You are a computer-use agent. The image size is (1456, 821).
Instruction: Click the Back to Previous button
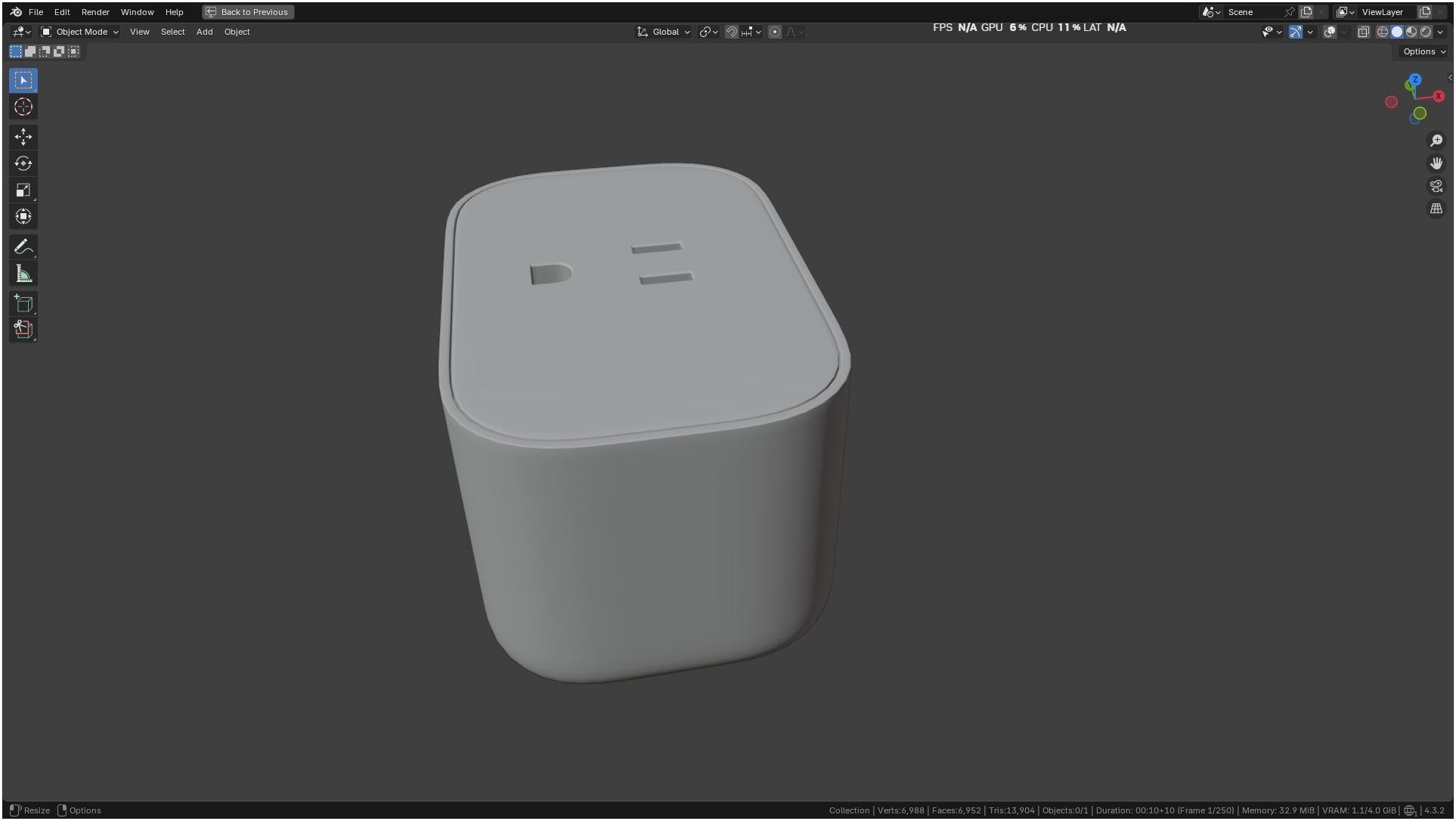click(248, 12)
